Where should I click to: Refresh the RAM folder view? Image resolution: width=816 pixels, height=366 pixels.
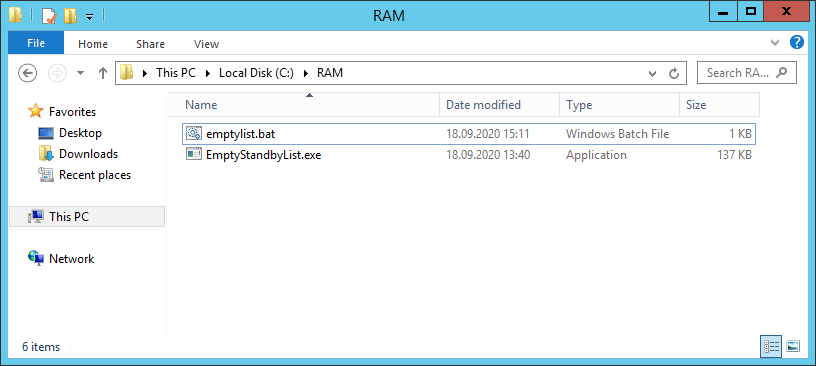coord(674,73)
